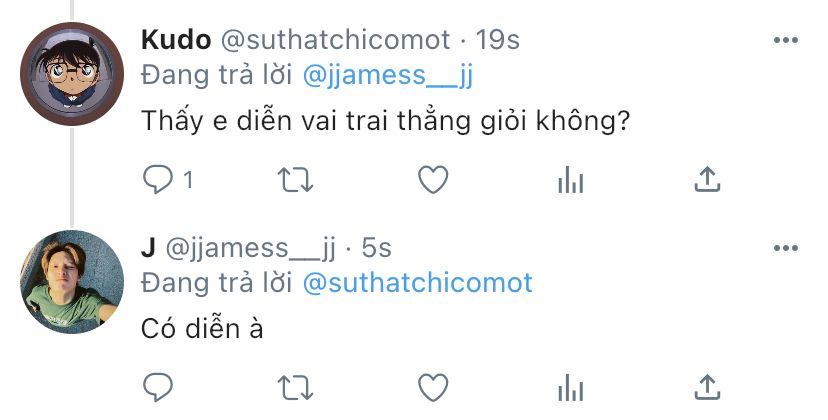Follow the @jjamess__jj mention link
The width and height of the screenshot is (828, 420).
[x=388, y=75]
